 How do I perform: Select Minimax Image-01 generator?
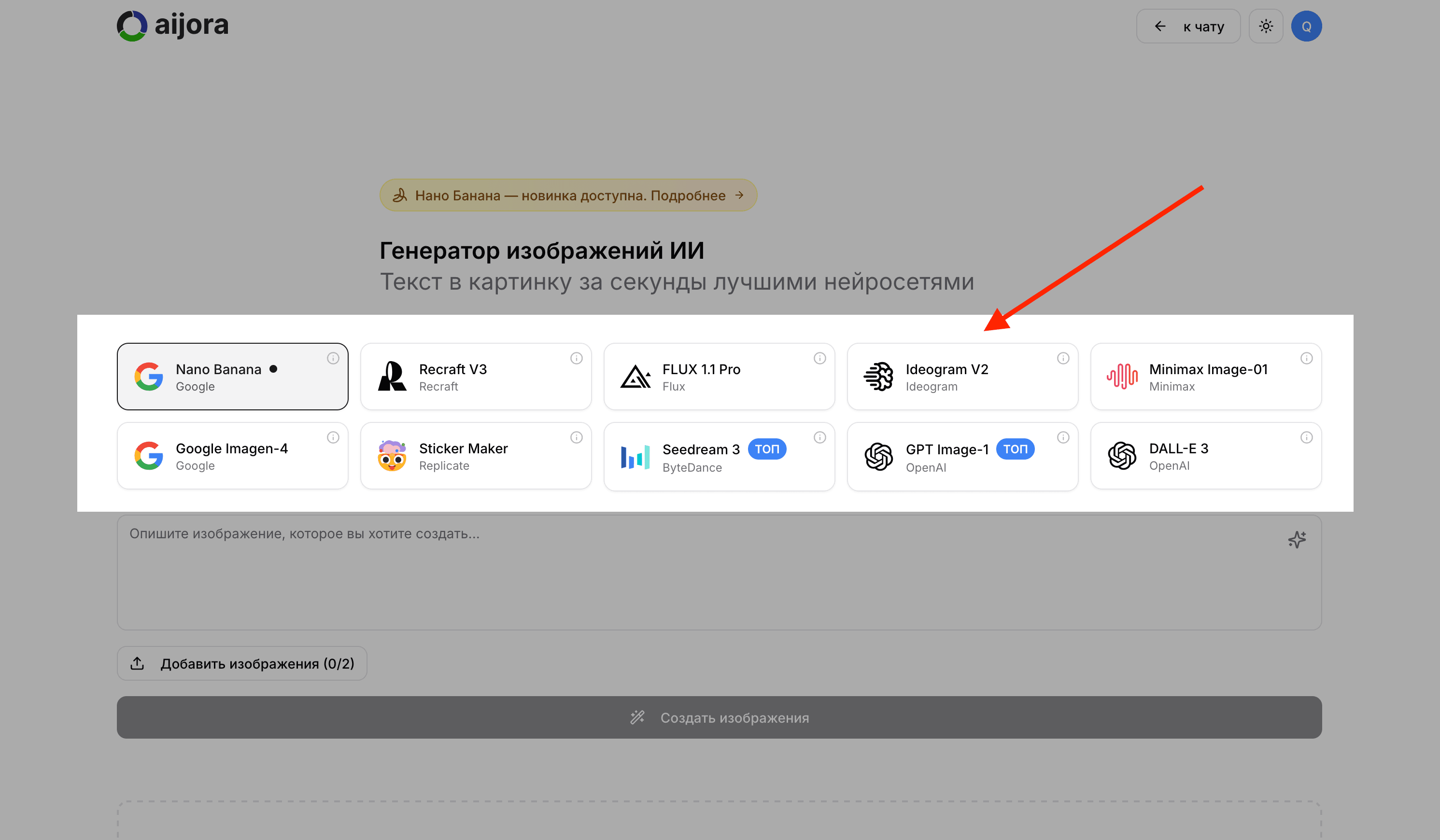(1206, 377)
